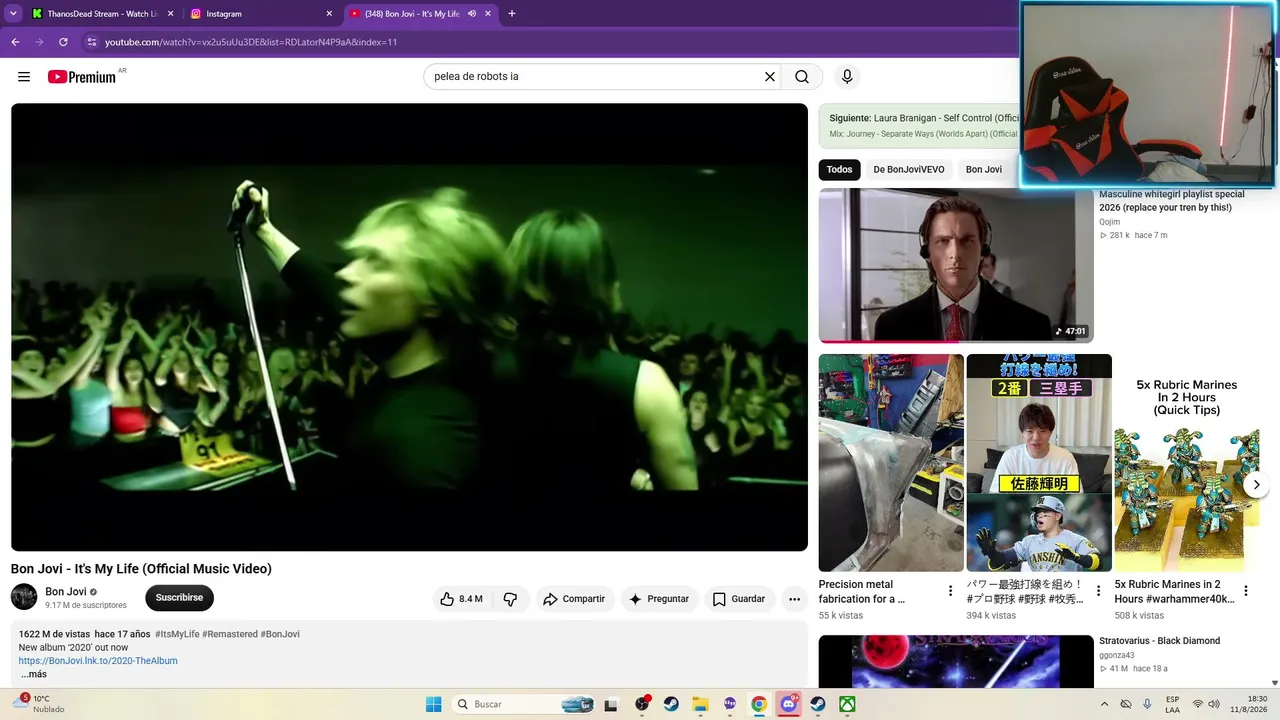Close the Instagram tab
1280x720 pixels.
pos(329,14)
